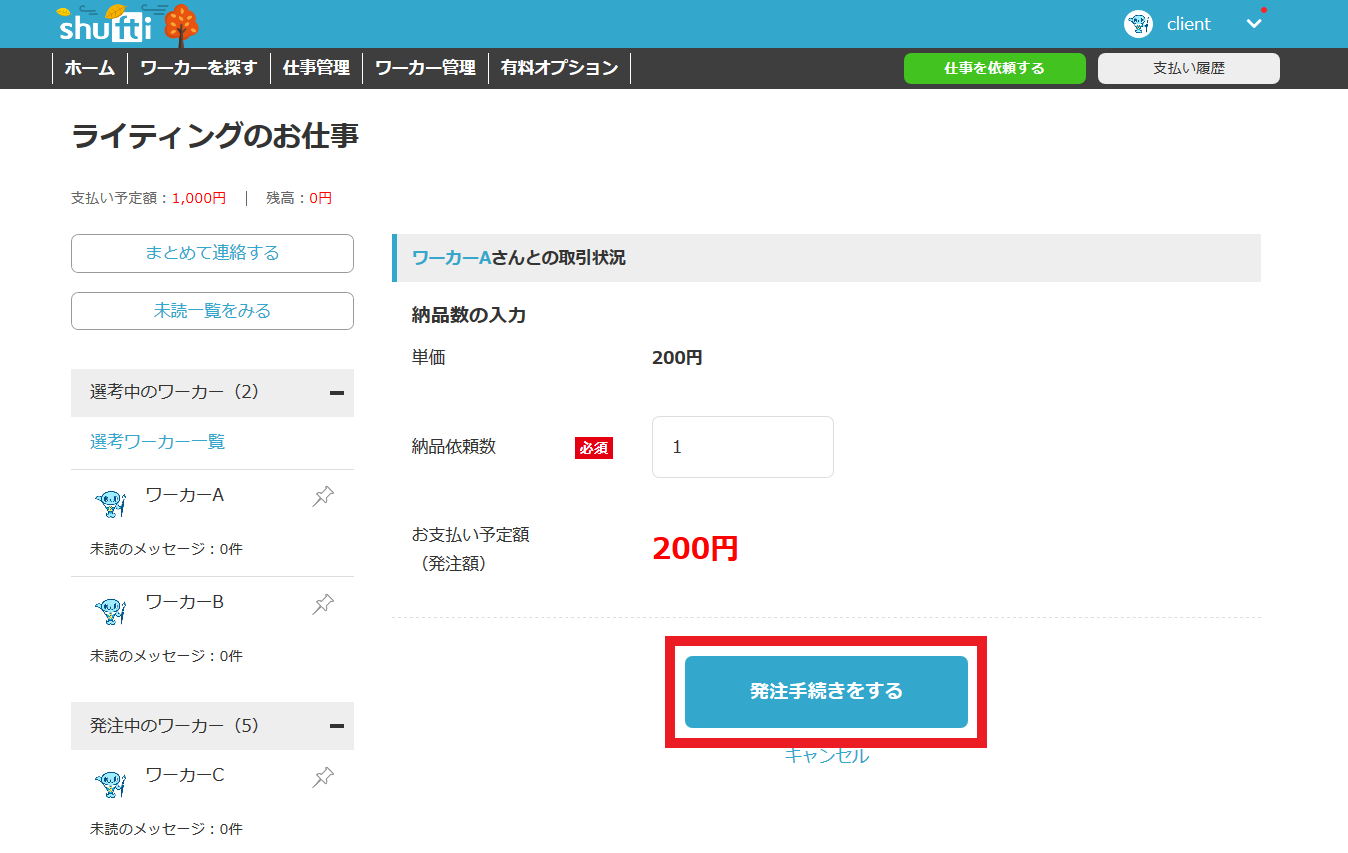Select ワーカーA name in sidebar
Image resolution: width=1348 pixels, height=853 pixels.
[x=185, y=494]
